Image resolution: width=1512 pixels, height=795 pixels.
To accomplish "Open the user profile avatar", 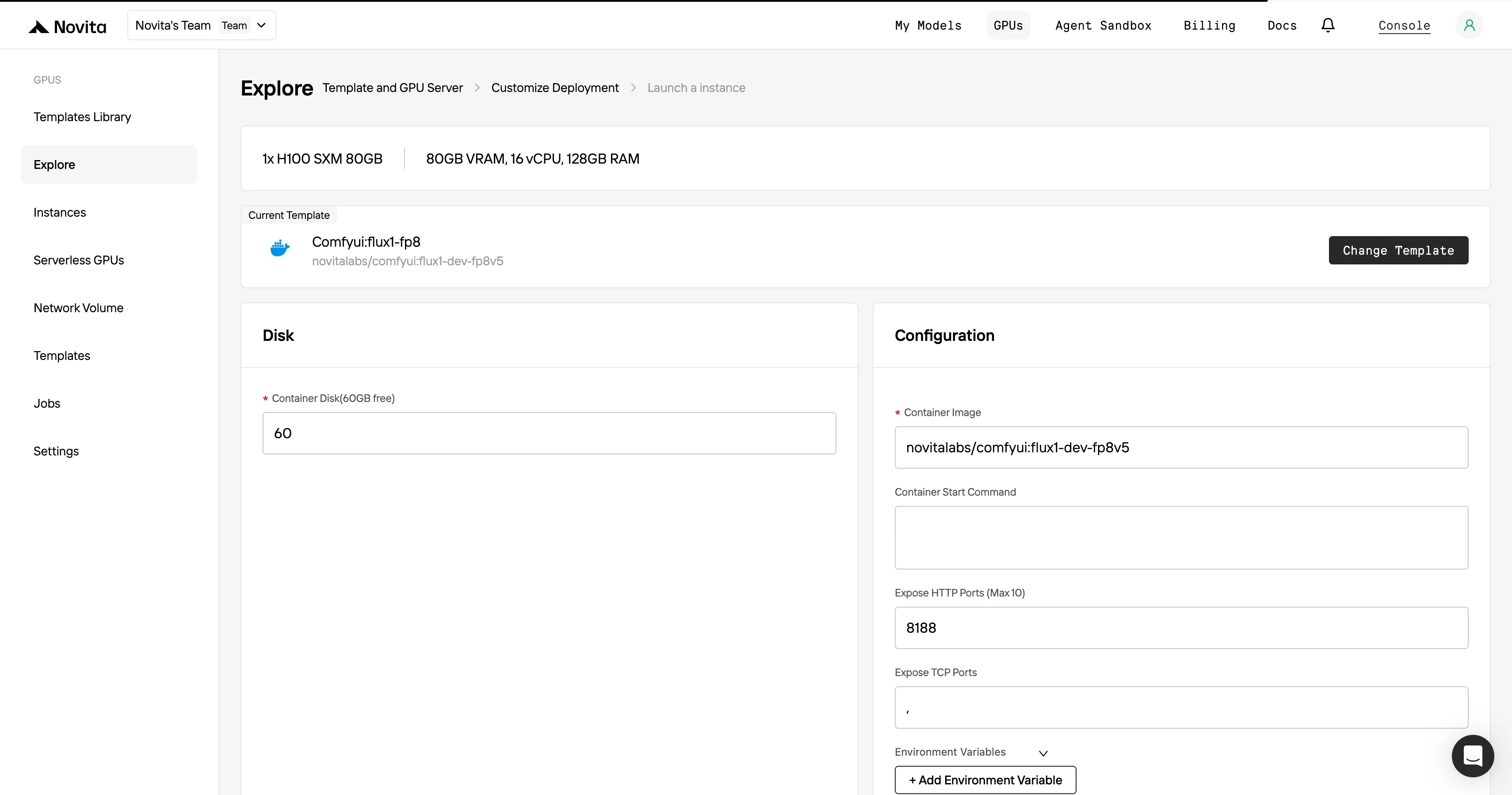I will click(1469, 25).
